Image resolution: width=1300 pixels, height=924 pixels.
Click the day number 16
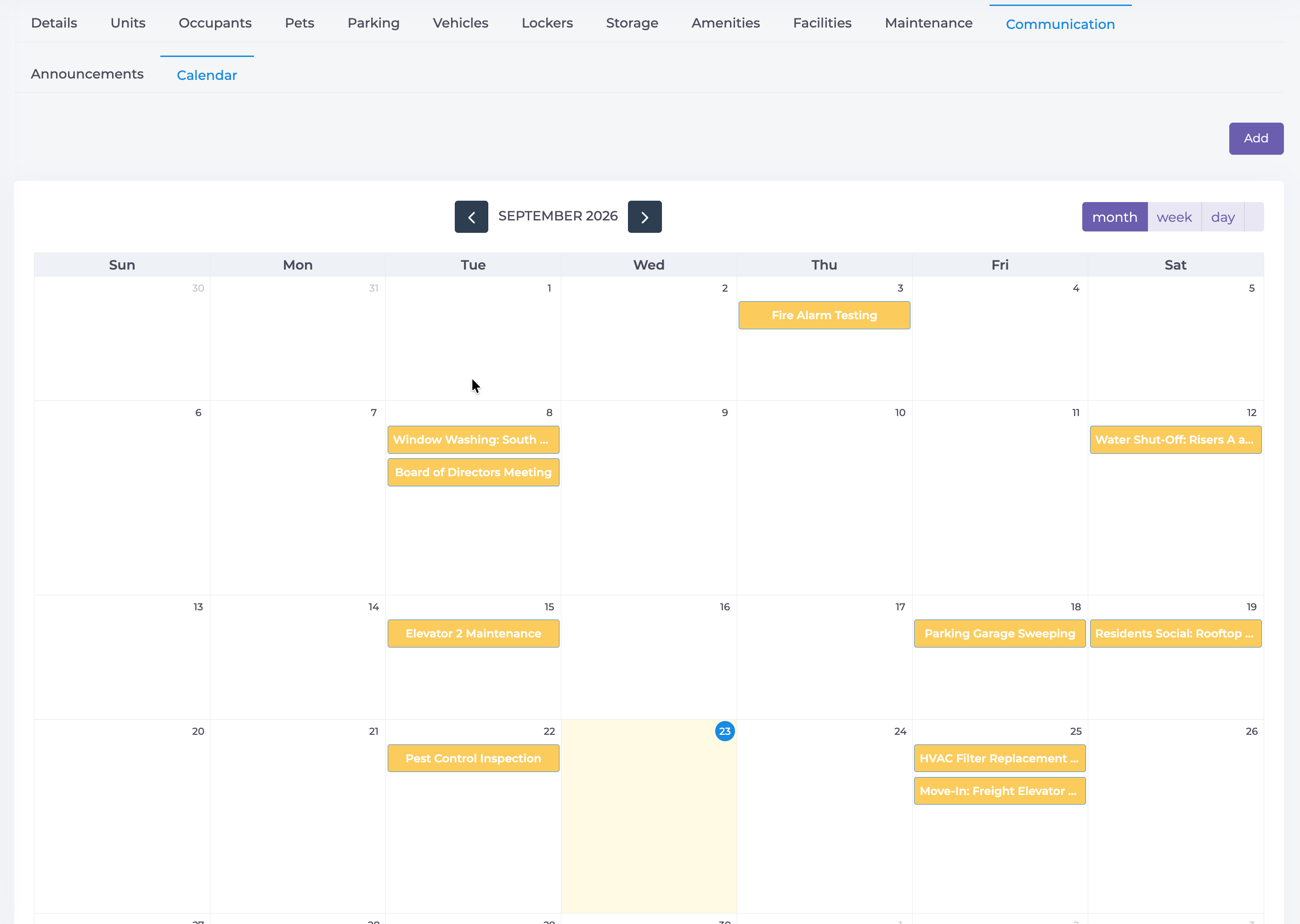pos(724,607)
